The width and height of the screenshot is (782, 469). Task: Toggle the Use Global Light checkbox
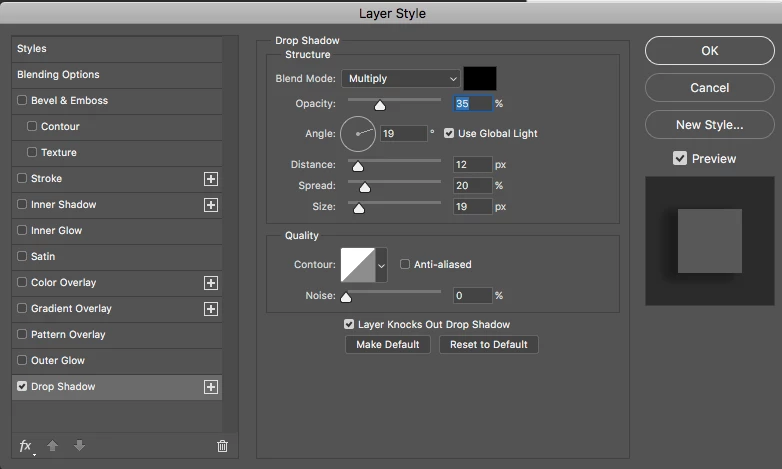[449, 133]
